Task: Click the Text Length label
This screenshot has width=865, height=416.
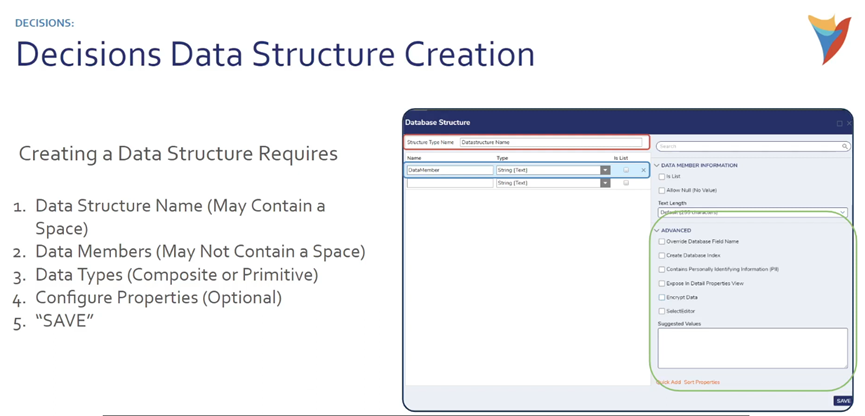Action: [x=672, y=203]
